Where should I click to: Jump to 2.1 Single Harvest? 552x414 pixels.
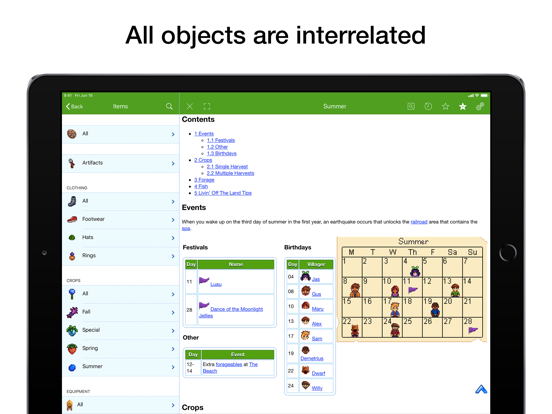(x=227, y=167)
